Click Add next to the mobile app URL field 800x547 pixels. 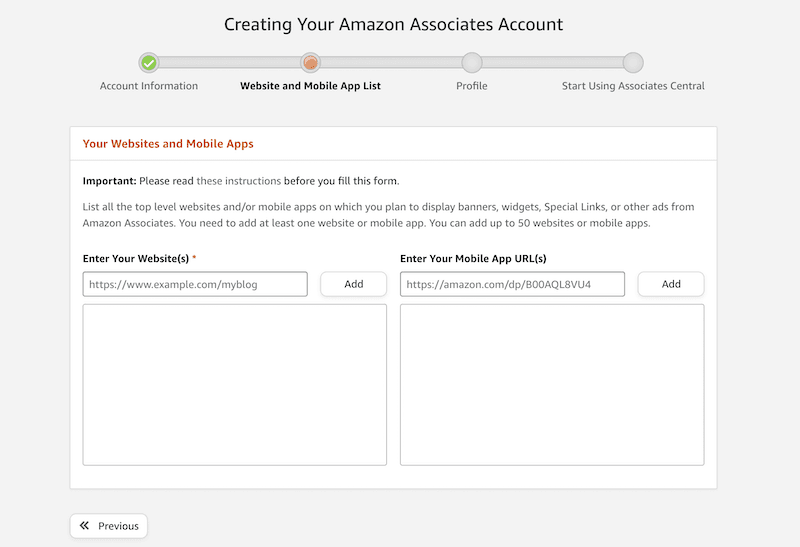point(671,284)
